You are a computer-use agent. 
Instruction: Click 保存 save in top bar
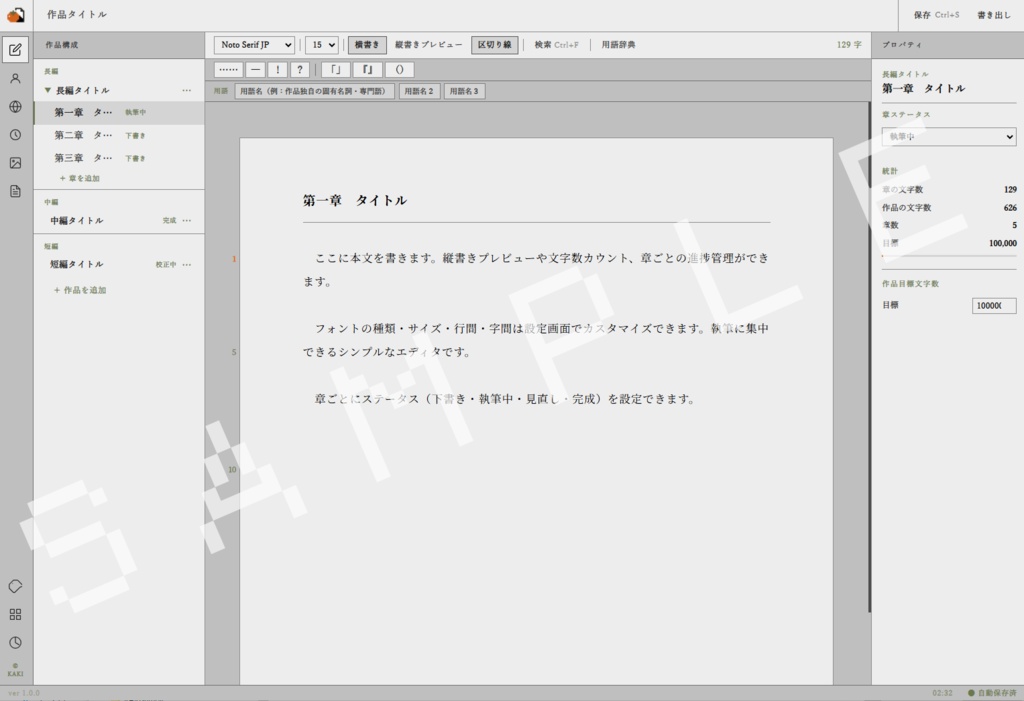click(936, 14)
